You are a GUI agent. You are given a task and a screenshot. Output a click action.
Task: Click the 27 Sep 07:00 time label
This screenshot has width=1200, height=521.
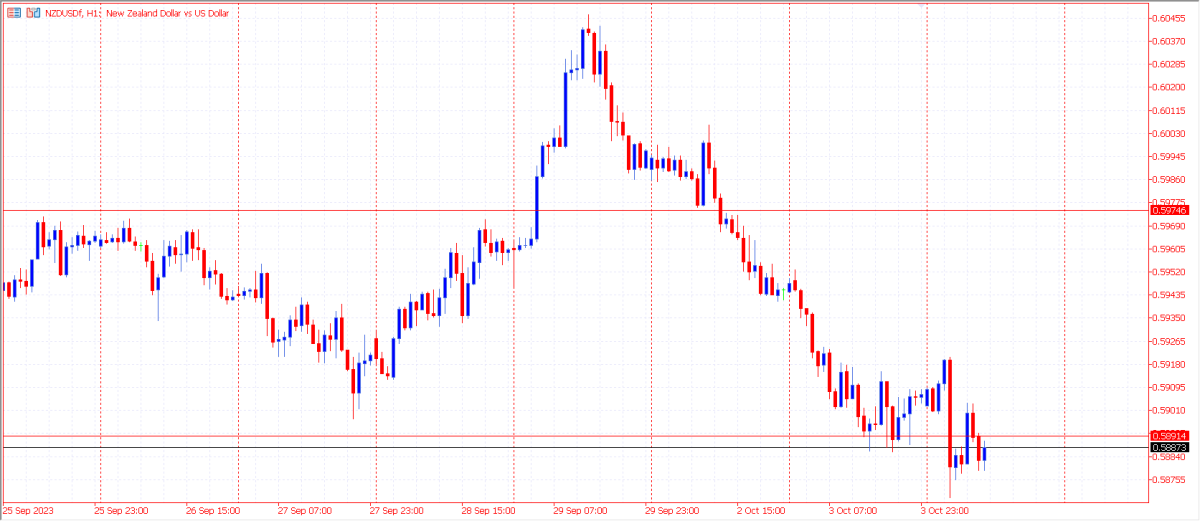(305, 510)
